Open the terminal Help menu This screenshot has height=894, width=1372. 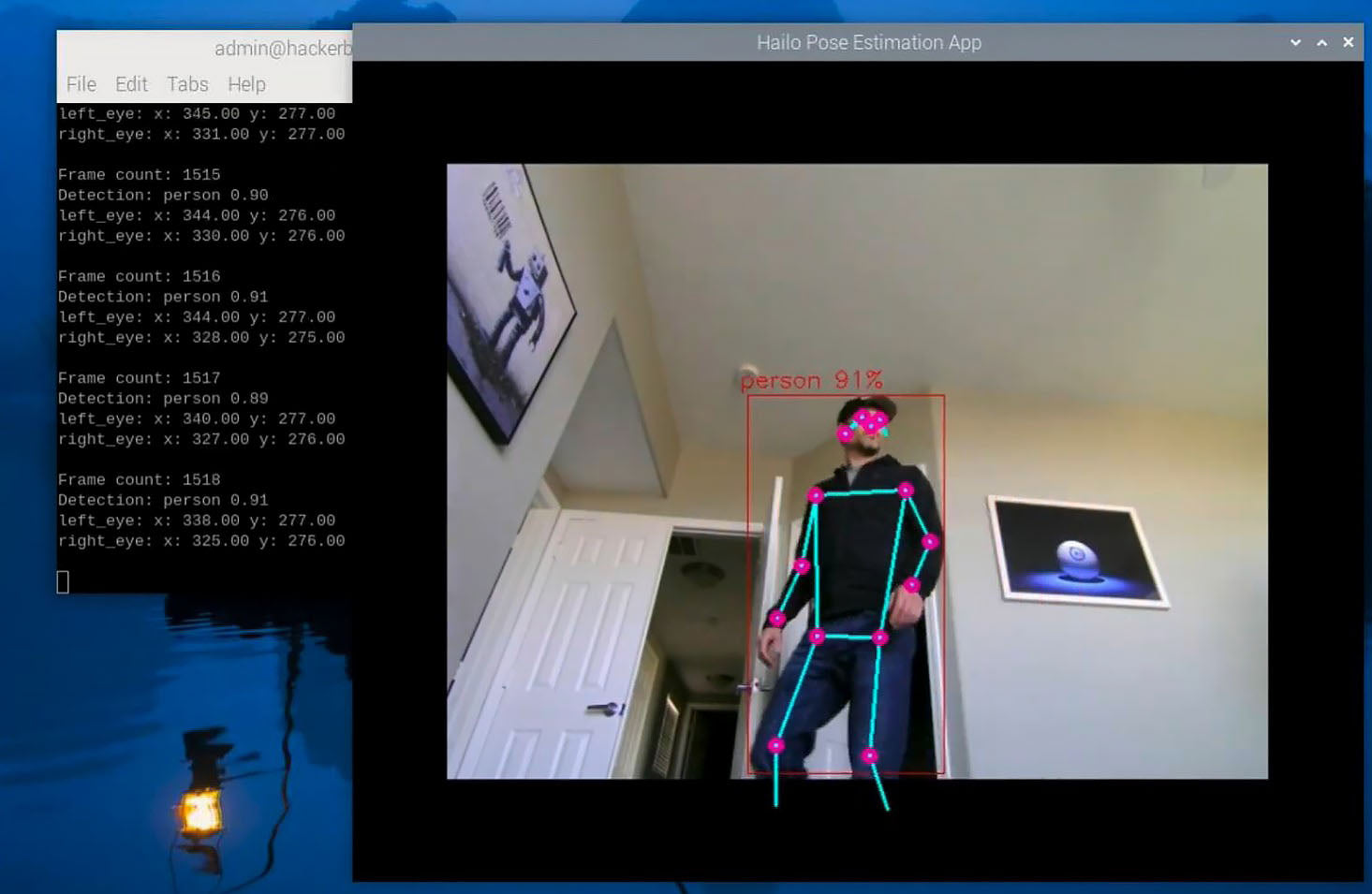coord(246,84)
